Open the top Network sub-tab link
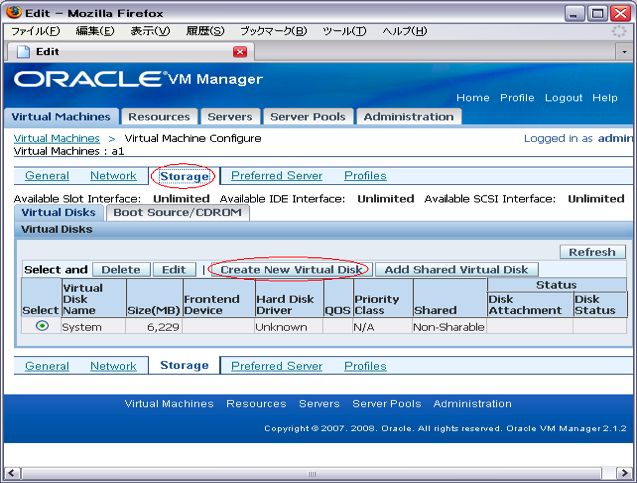637x483 pixels. [113, 176]
